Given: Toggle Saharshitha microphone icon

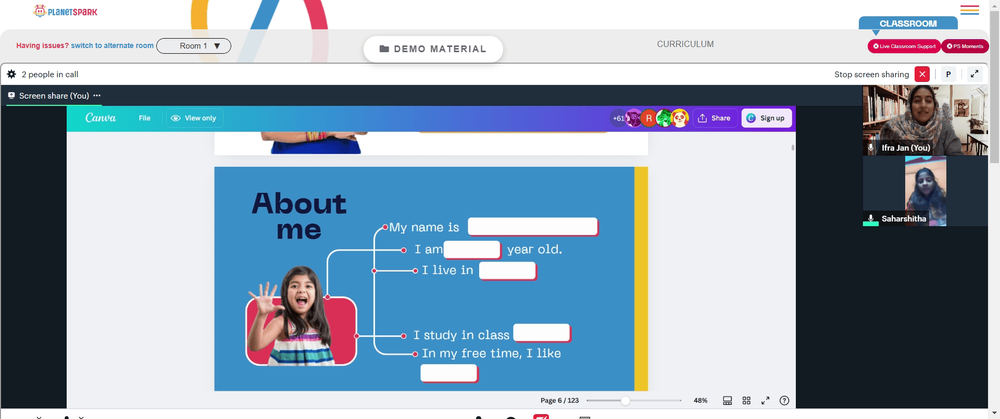Looking at the screenshot, I should pyautogui.click(x=871, y=219).
